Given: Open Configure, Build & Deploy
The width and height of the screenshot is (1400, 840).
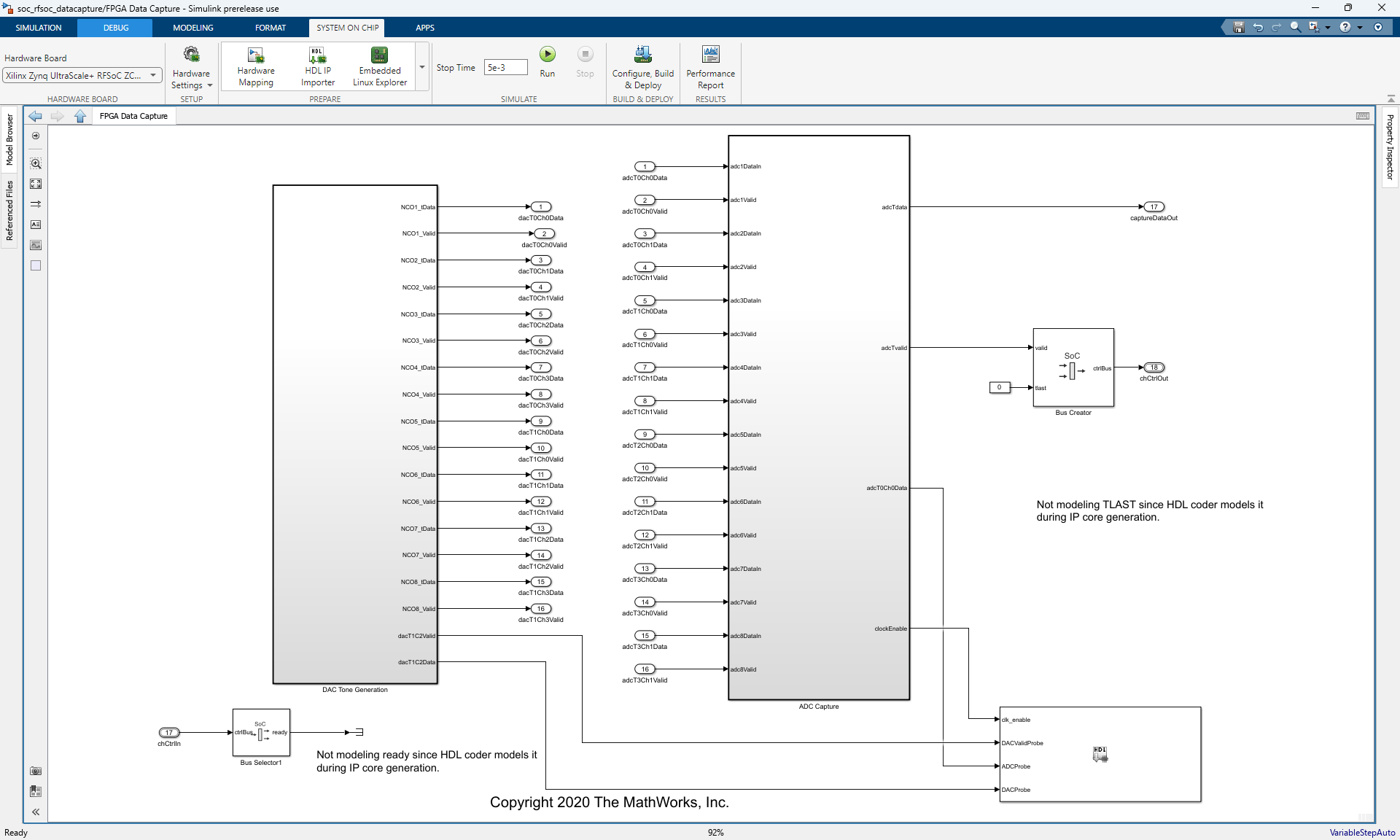Looking at the screenshot, I should (642, 66).
